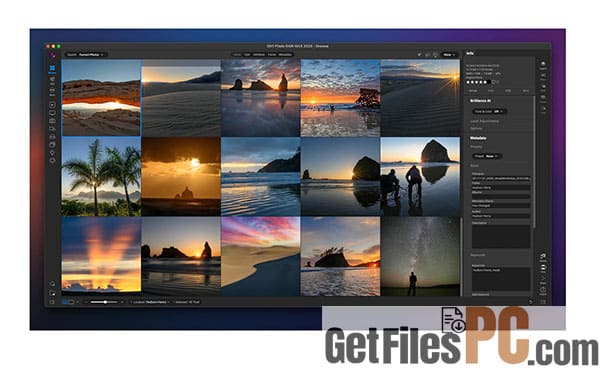Click the Description text box in Metadata
This screenshot has height=368, width=600.
tap(501, 237)
